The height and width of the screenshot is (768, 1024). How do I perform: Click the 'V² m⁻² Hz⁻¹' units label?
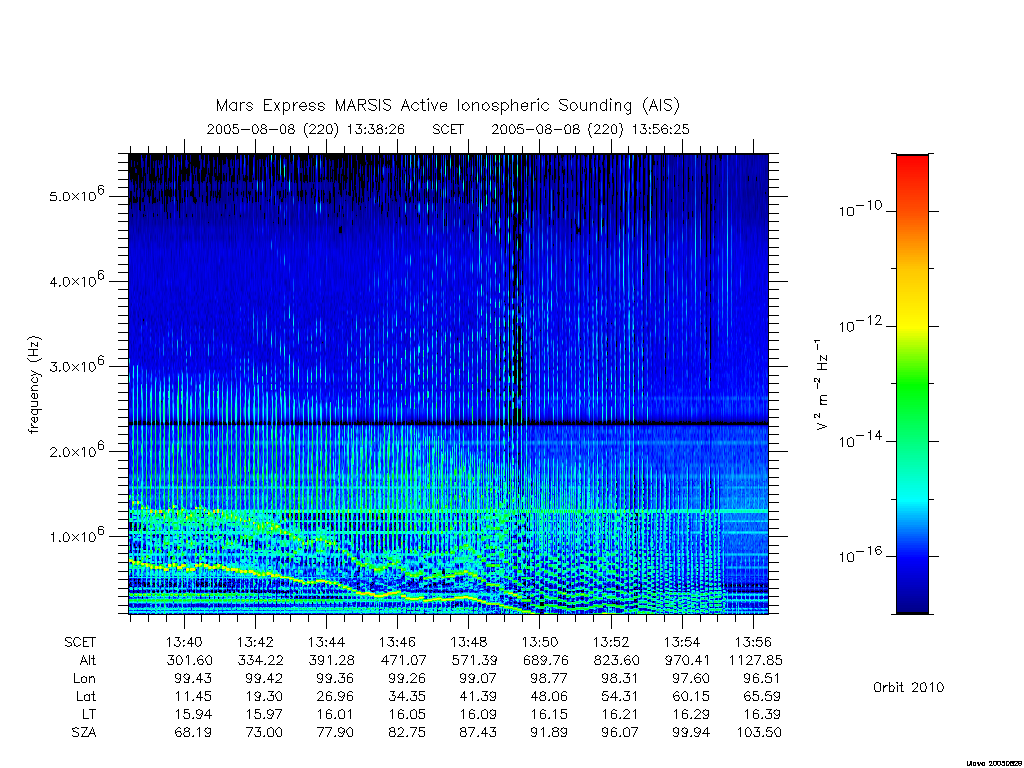(822, 385)
